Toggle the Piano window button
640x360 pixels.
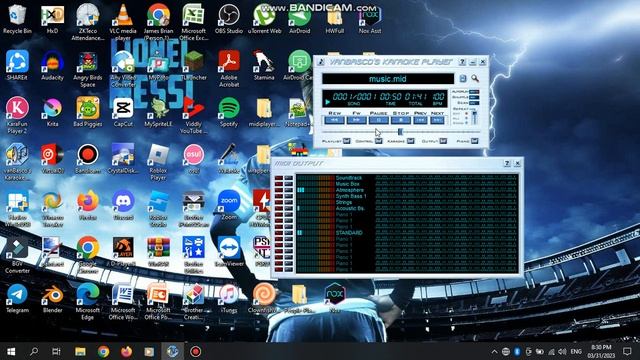475,141
